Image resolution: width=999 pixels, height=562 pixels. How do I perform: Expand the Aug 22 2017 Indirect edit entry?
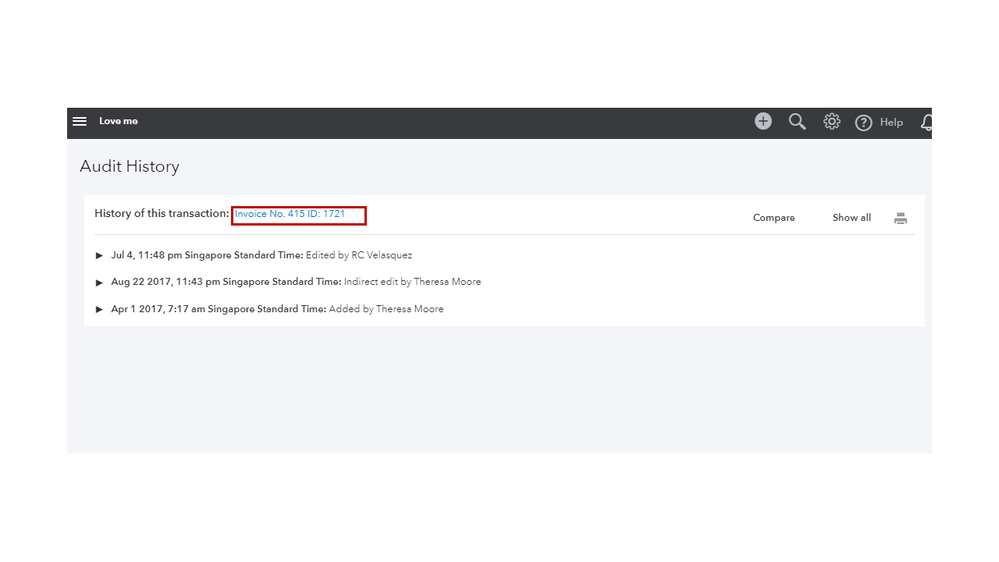coord(99,282)
